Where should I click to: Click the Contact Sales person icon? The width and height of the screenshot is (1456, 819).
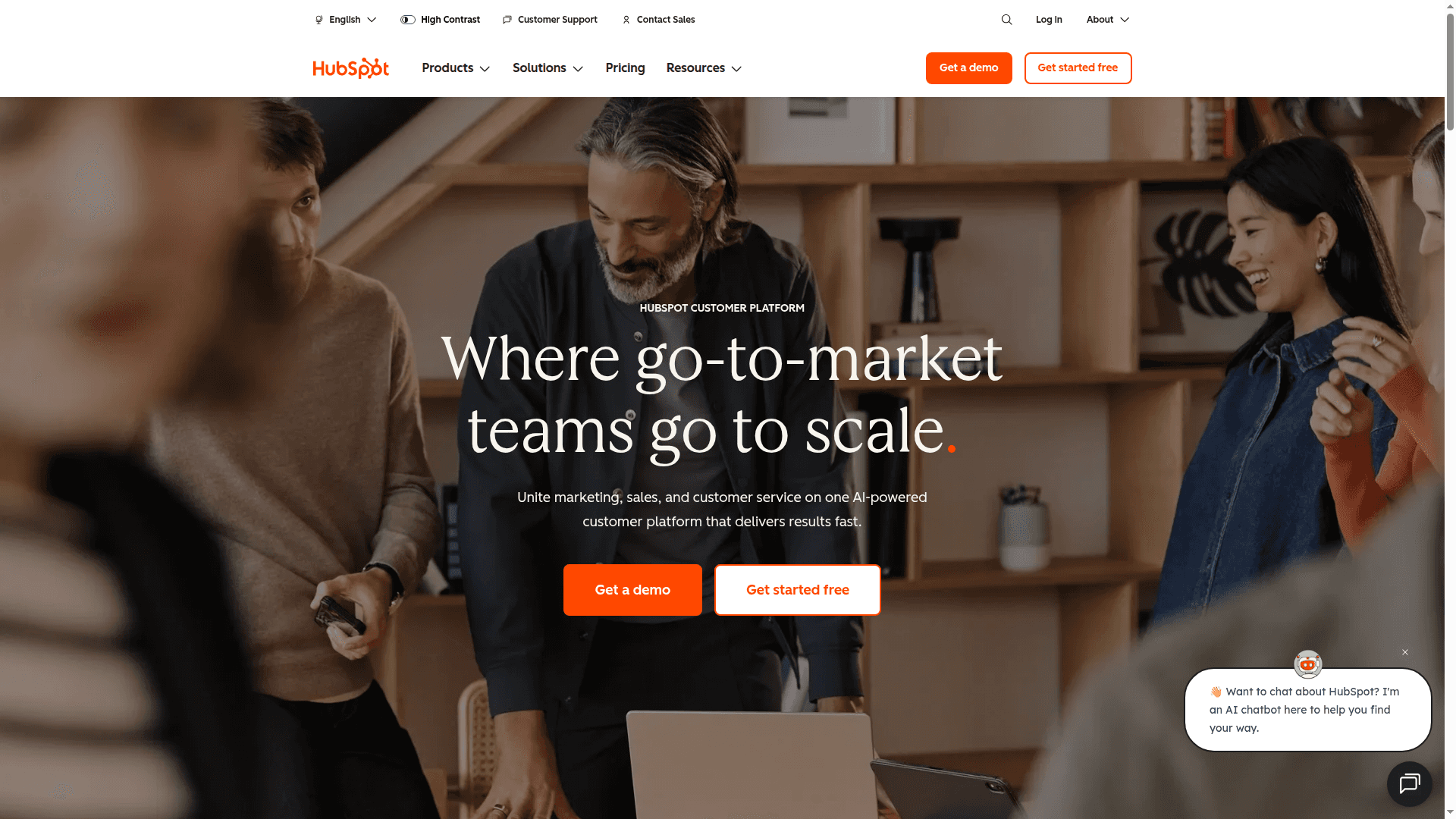coord(626,20)
